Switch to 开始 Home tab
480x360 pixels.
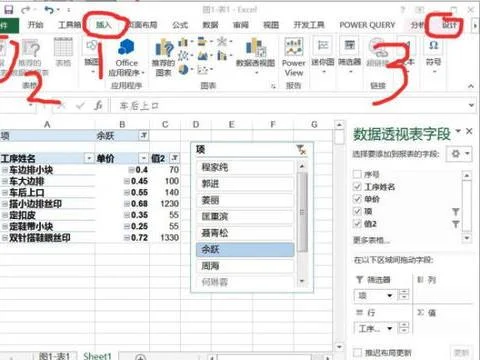[x=35, y=25]
